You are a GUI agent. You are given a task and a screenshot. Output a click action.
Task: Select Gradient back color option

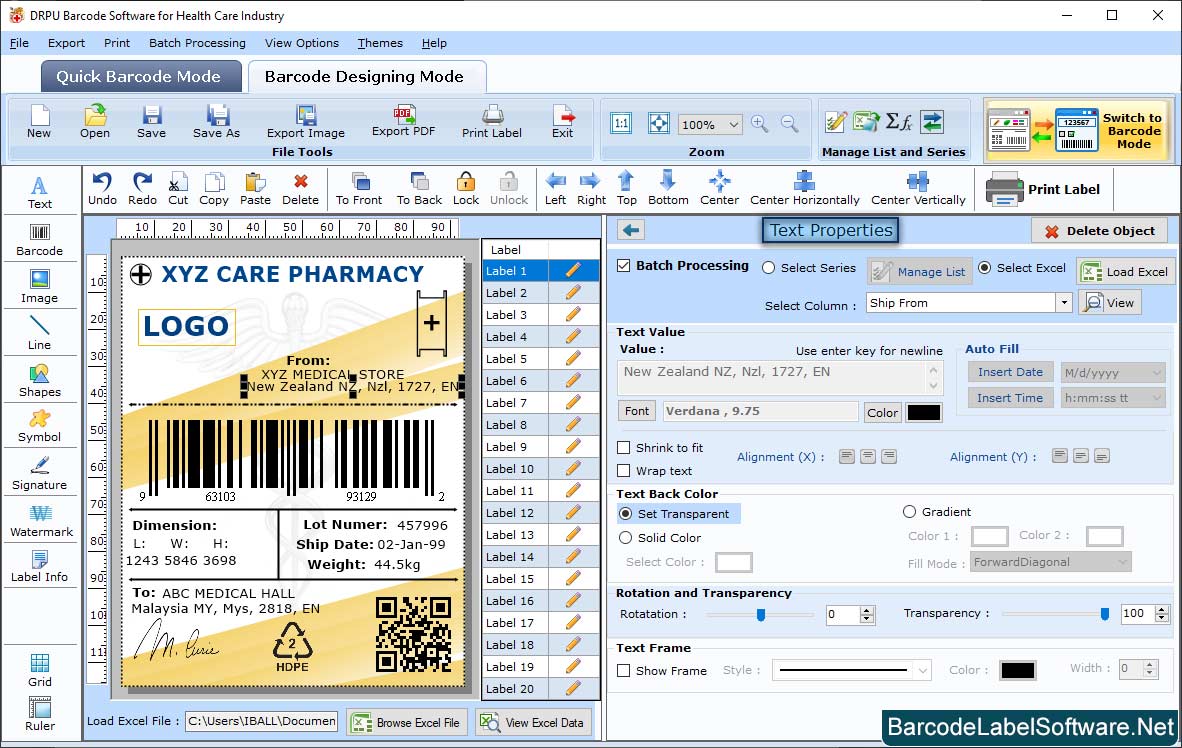[909, 511]
